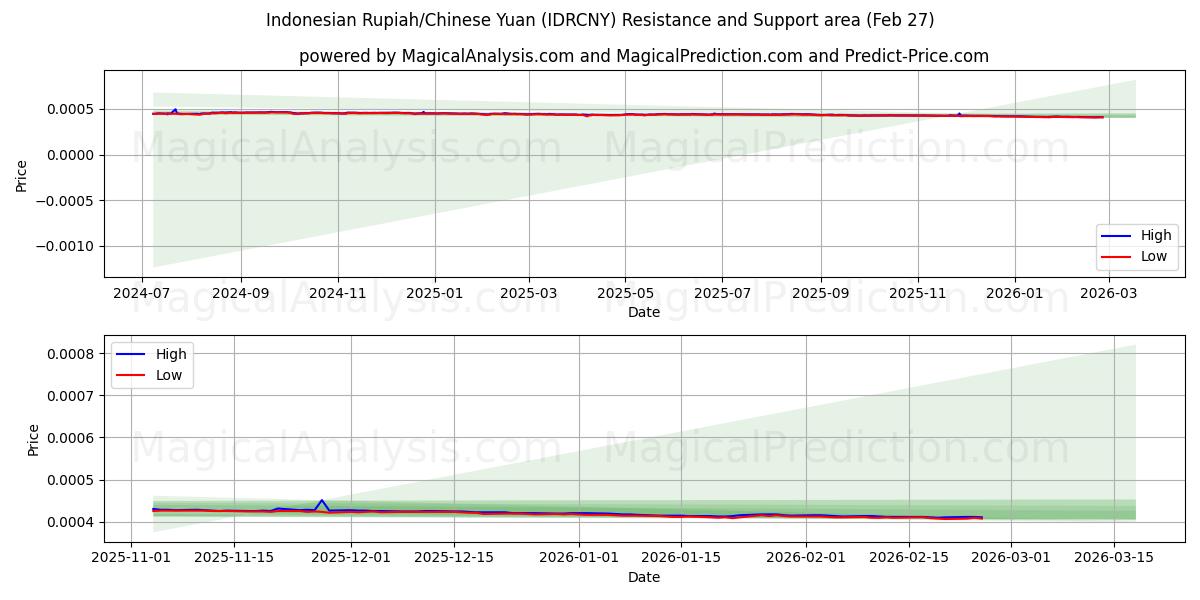
Task: Click the blue peak just after 2024-07
Action: click(x=174, y=108)
